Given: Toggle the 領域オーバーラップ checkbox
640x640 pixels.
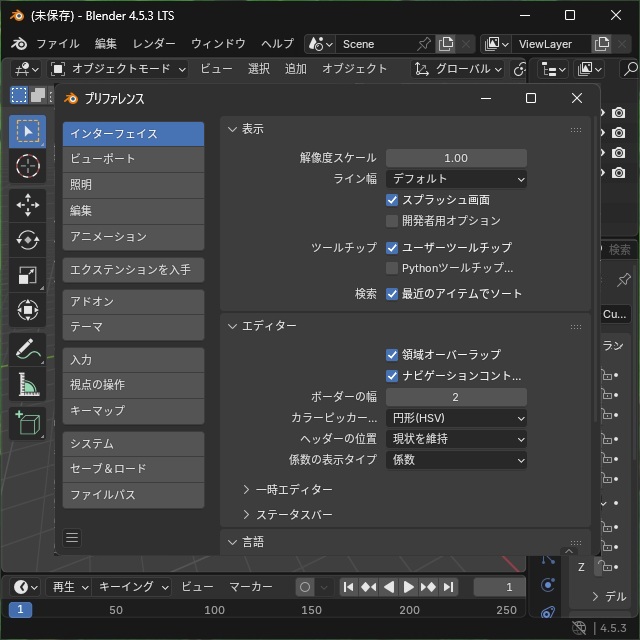Looking at the screenshot, I should [392, 355].
